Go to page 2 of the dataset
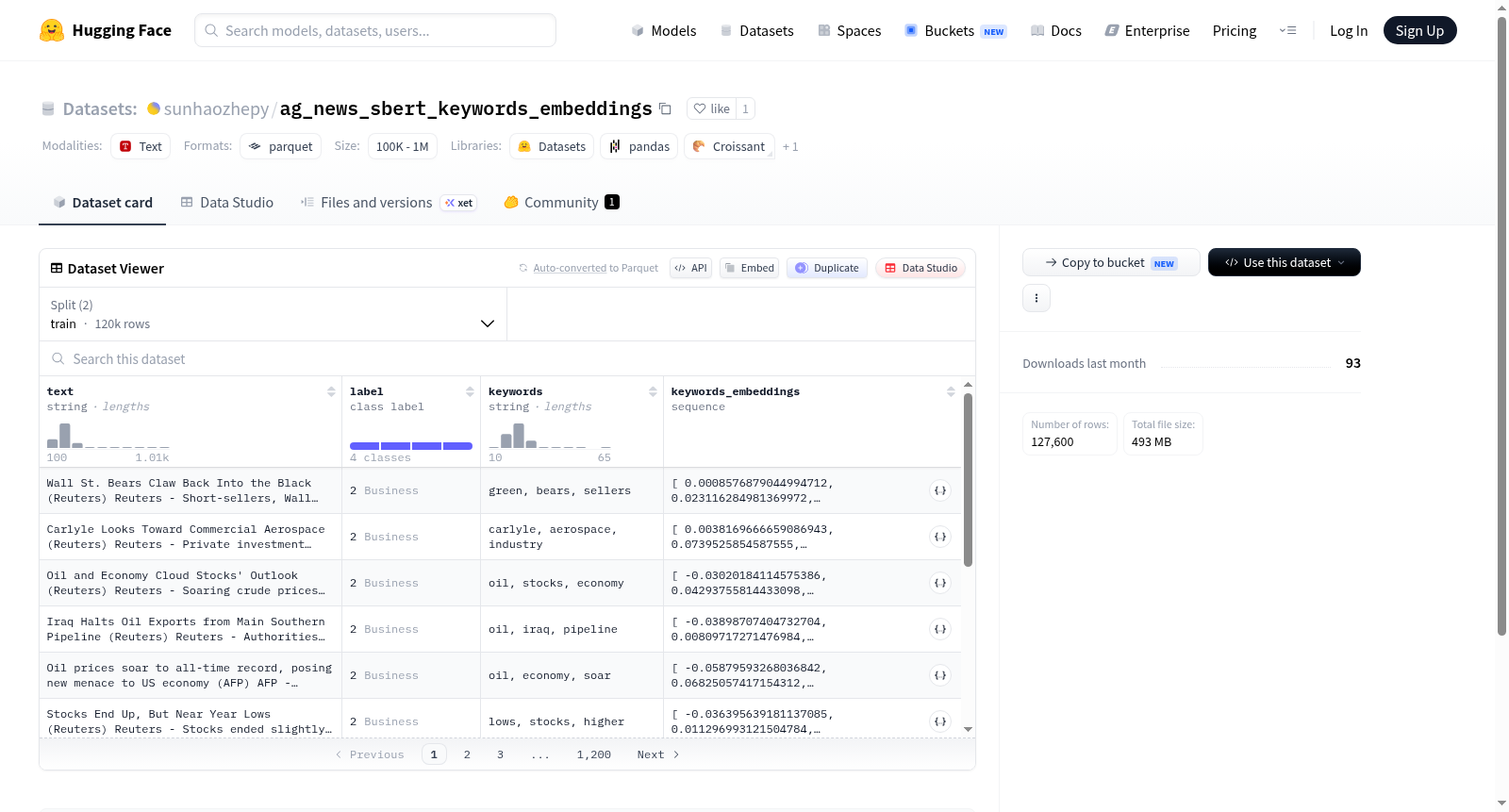This screenshot has width=1509, height=812. tap(467, 754)
